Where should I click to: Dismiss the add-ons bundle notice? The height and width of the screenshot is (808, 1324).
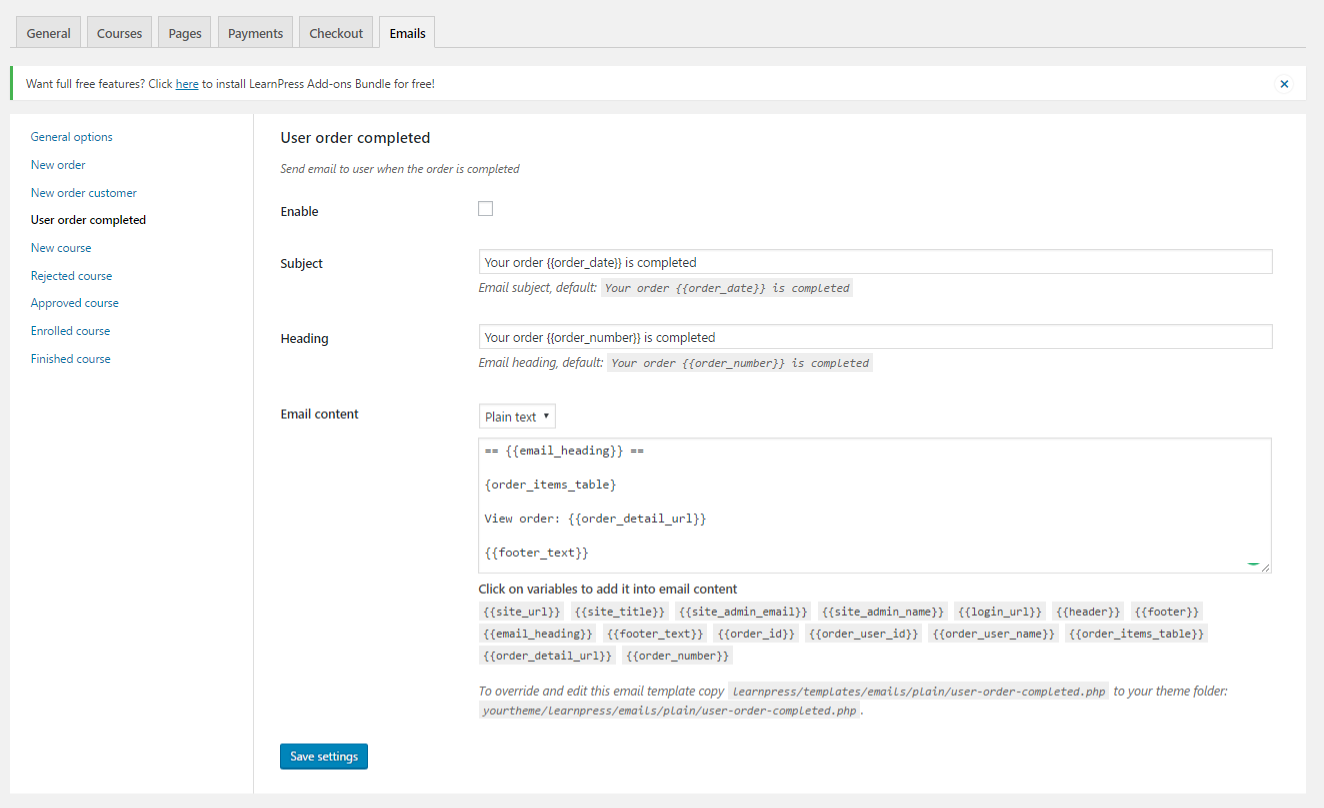click(x=1284, y=84)
